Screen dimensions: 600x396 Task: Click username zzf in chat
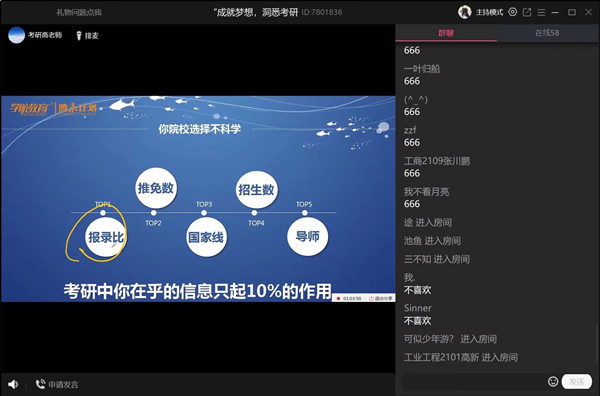point(410,130)
